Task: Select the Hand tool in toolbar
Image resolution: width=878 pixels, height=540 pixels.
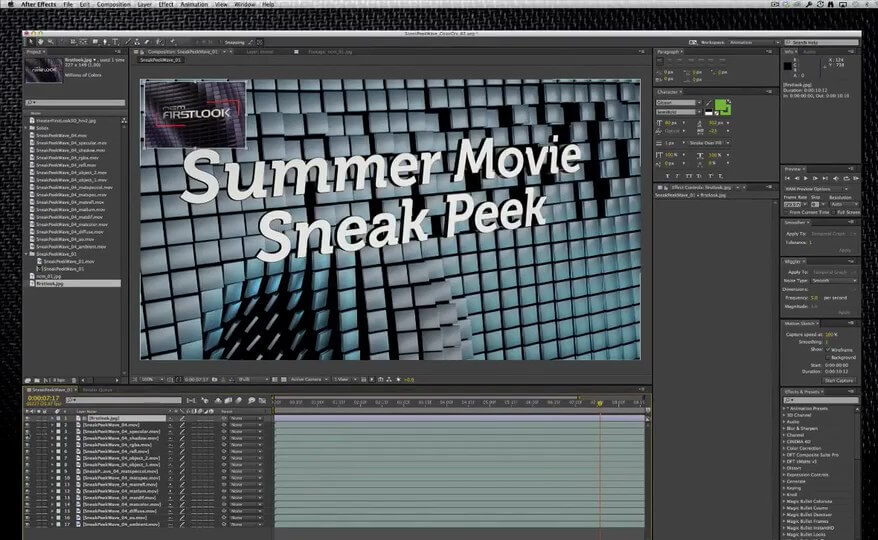Action: tap(40, 42)
